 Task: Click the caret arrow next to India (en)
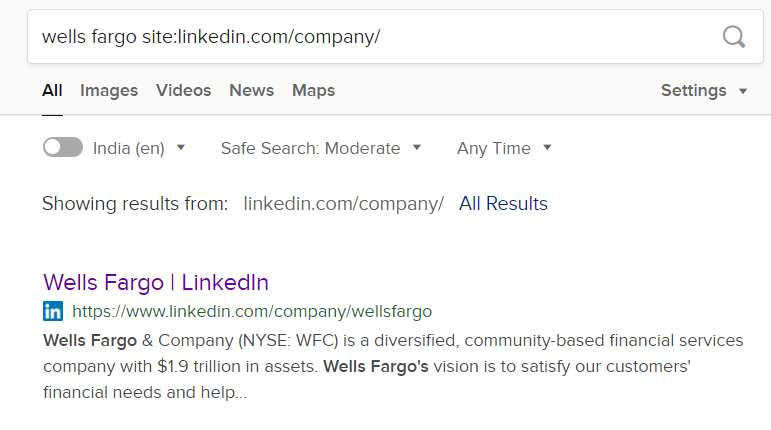click(180, 147)
